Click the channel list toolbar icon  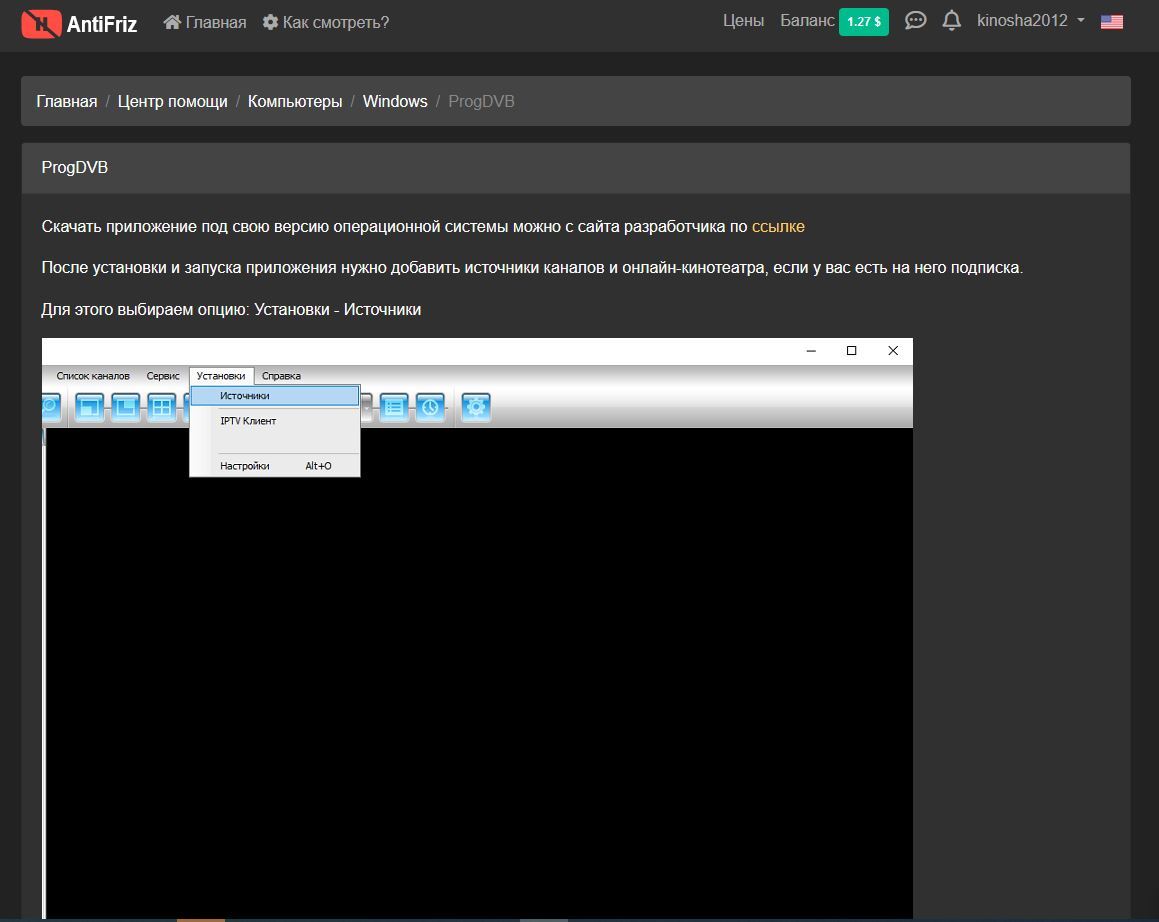[x=394, y=407]
